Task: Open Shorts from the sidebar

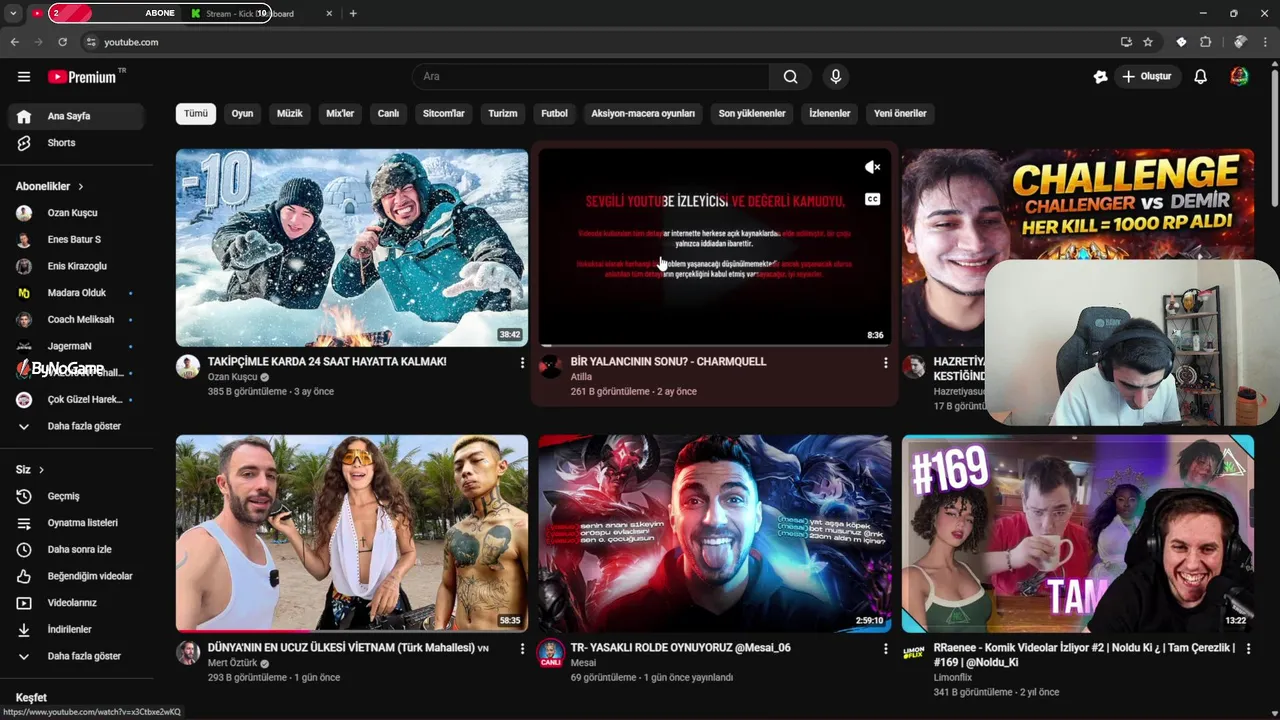Action: point(75,143)
